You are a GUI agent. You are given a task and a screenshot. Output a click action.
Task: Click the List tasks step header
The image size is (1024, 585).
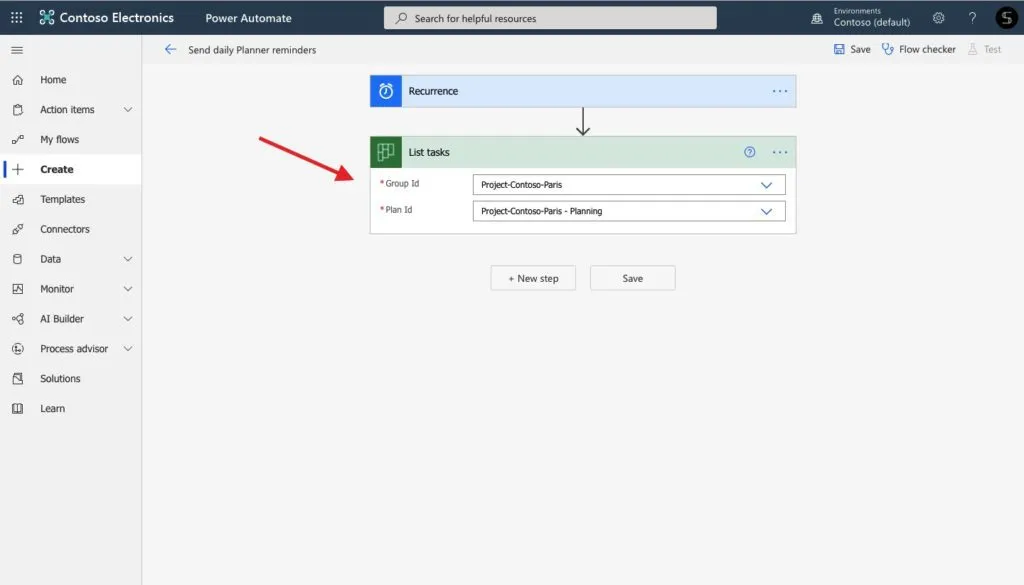point(583,152)
